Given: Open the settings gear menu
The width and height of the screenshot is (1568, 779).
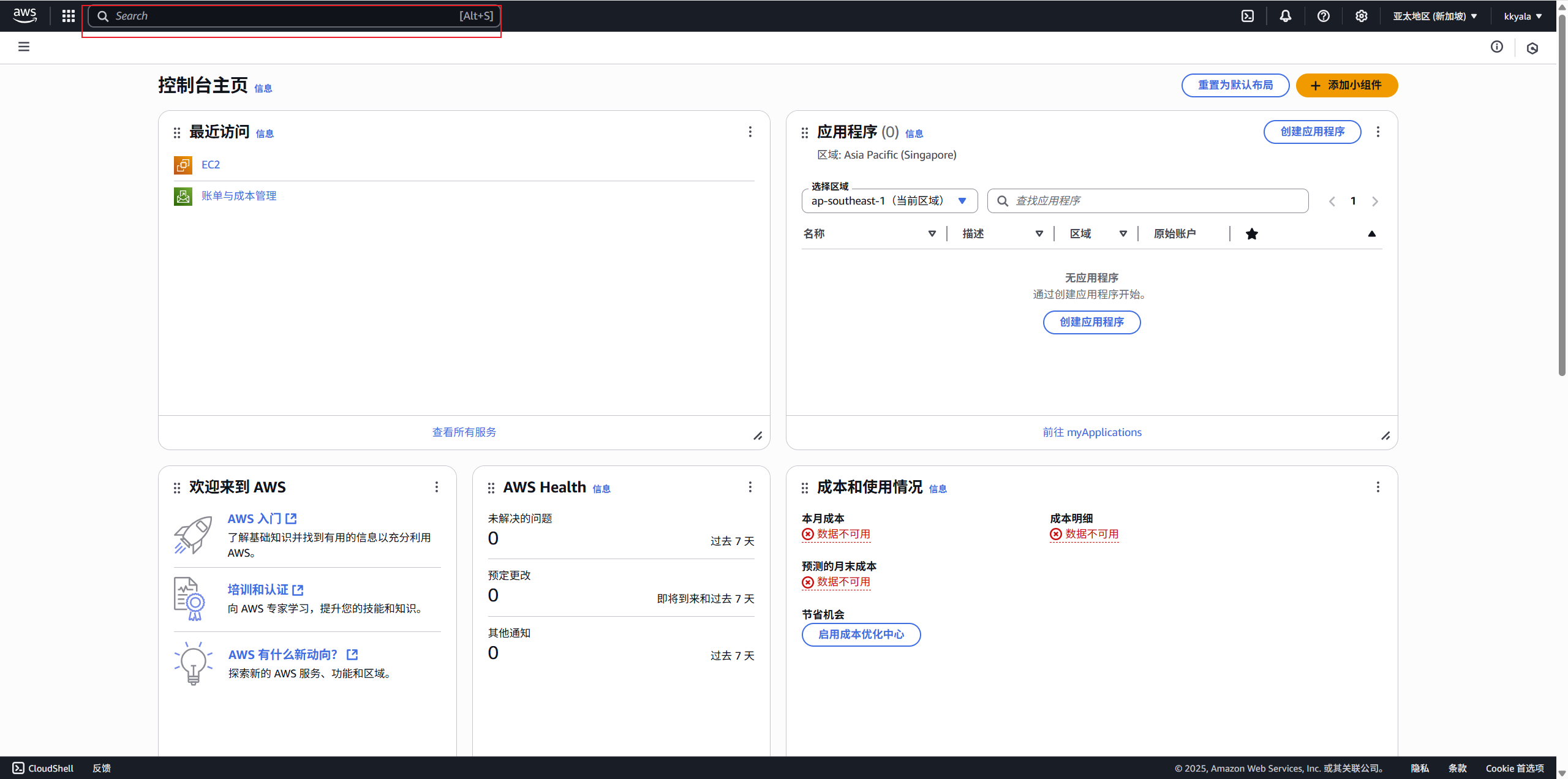Looking at the screenshot, I should pos(1362,16).
